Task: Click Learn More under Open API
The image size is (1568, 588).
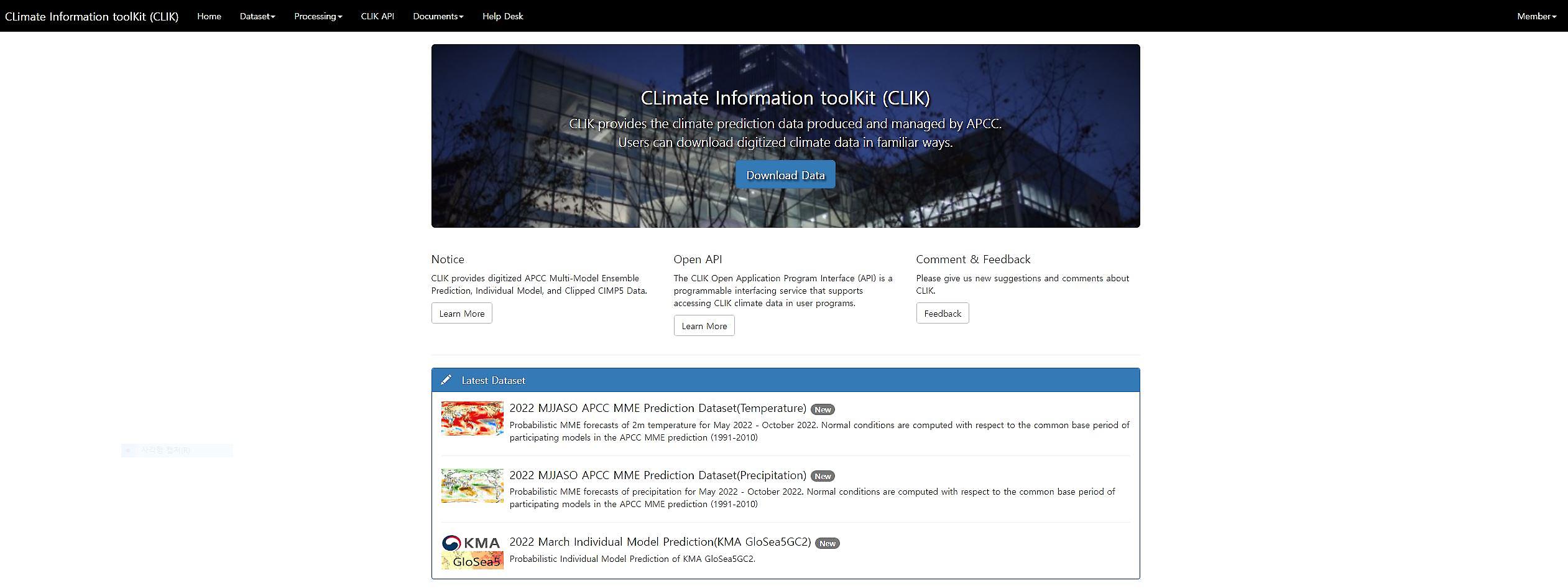Action: (x=704, y=326)
